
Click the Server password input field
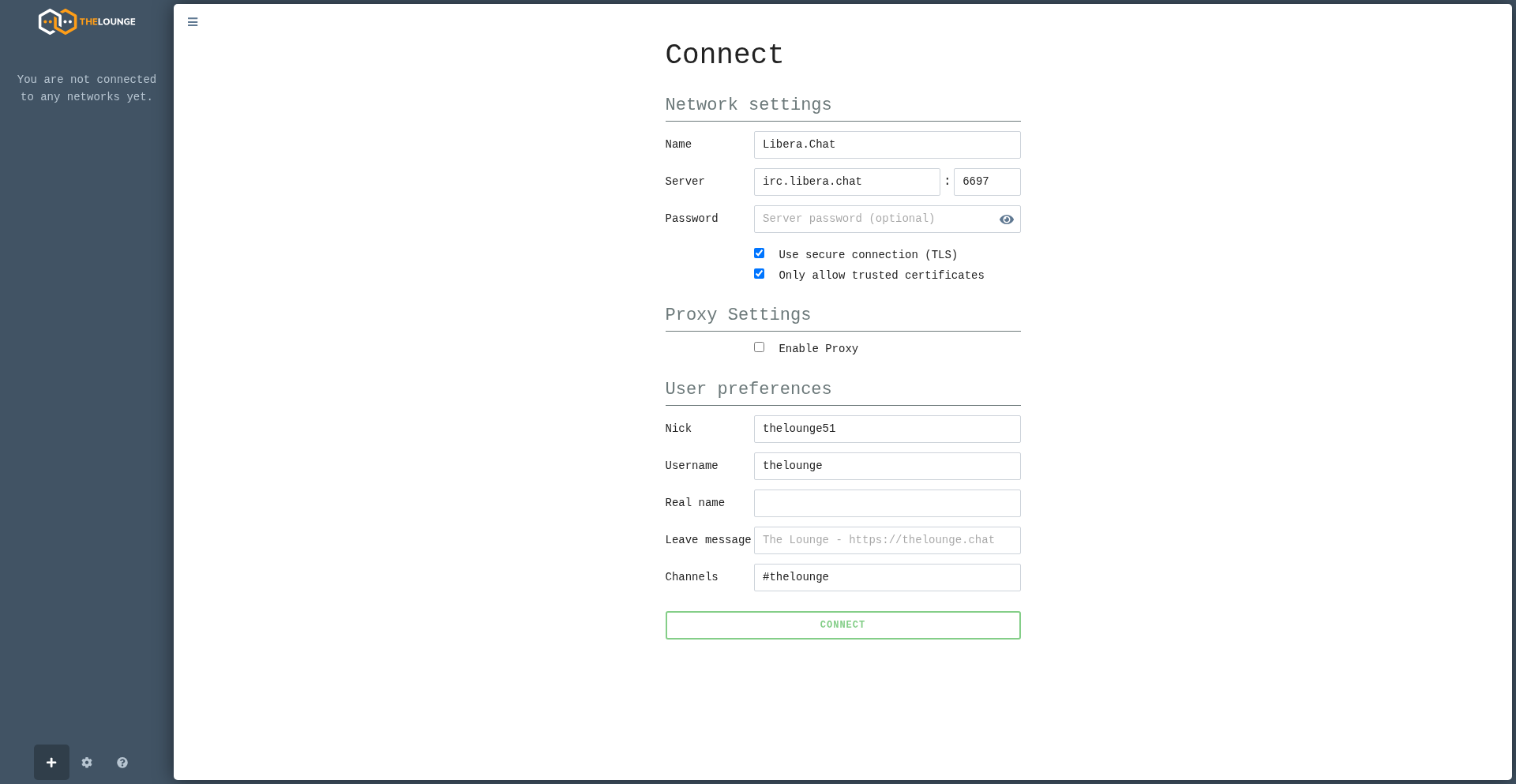872,219
